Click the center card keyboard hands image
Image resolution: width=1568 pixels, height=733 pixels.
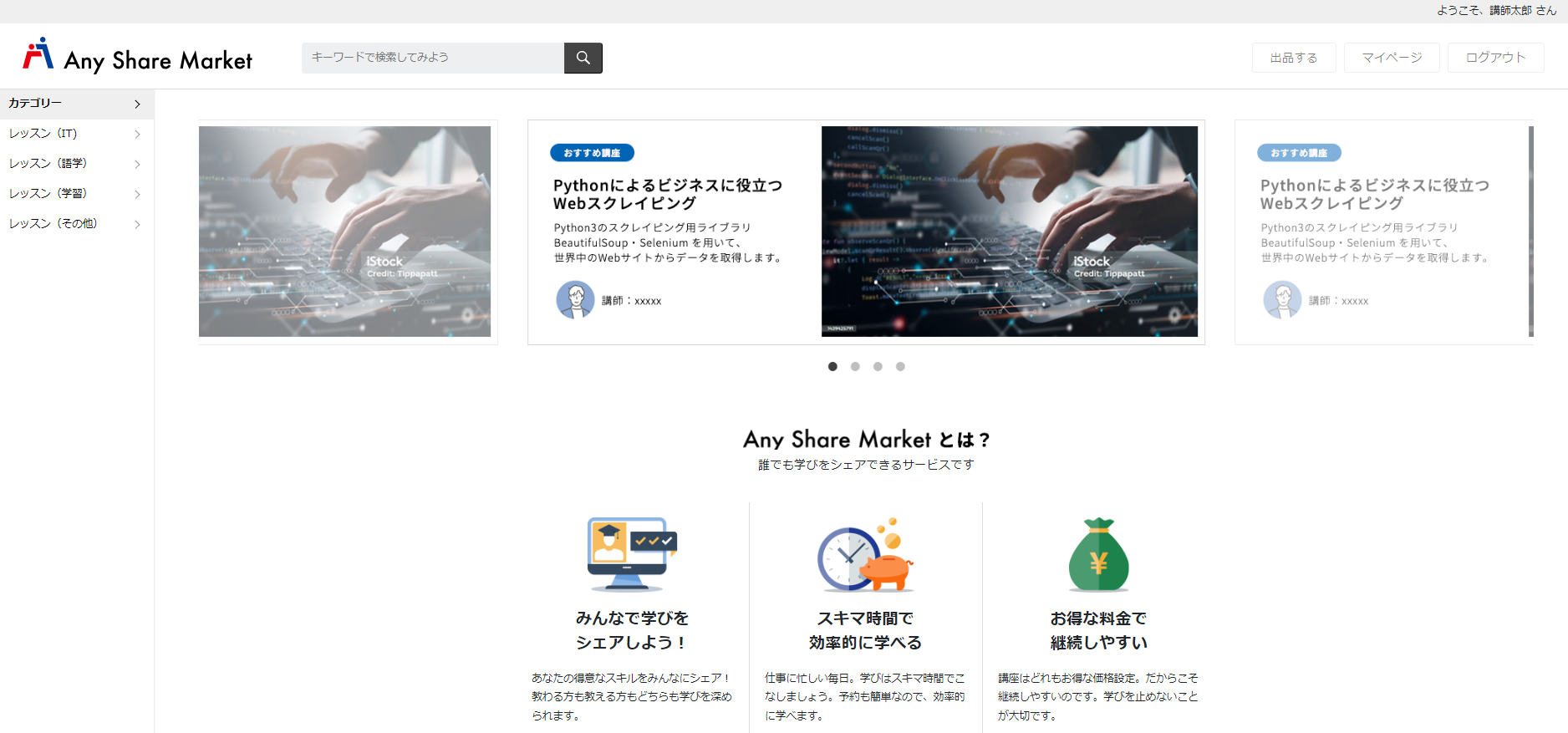pos(1010,232)
